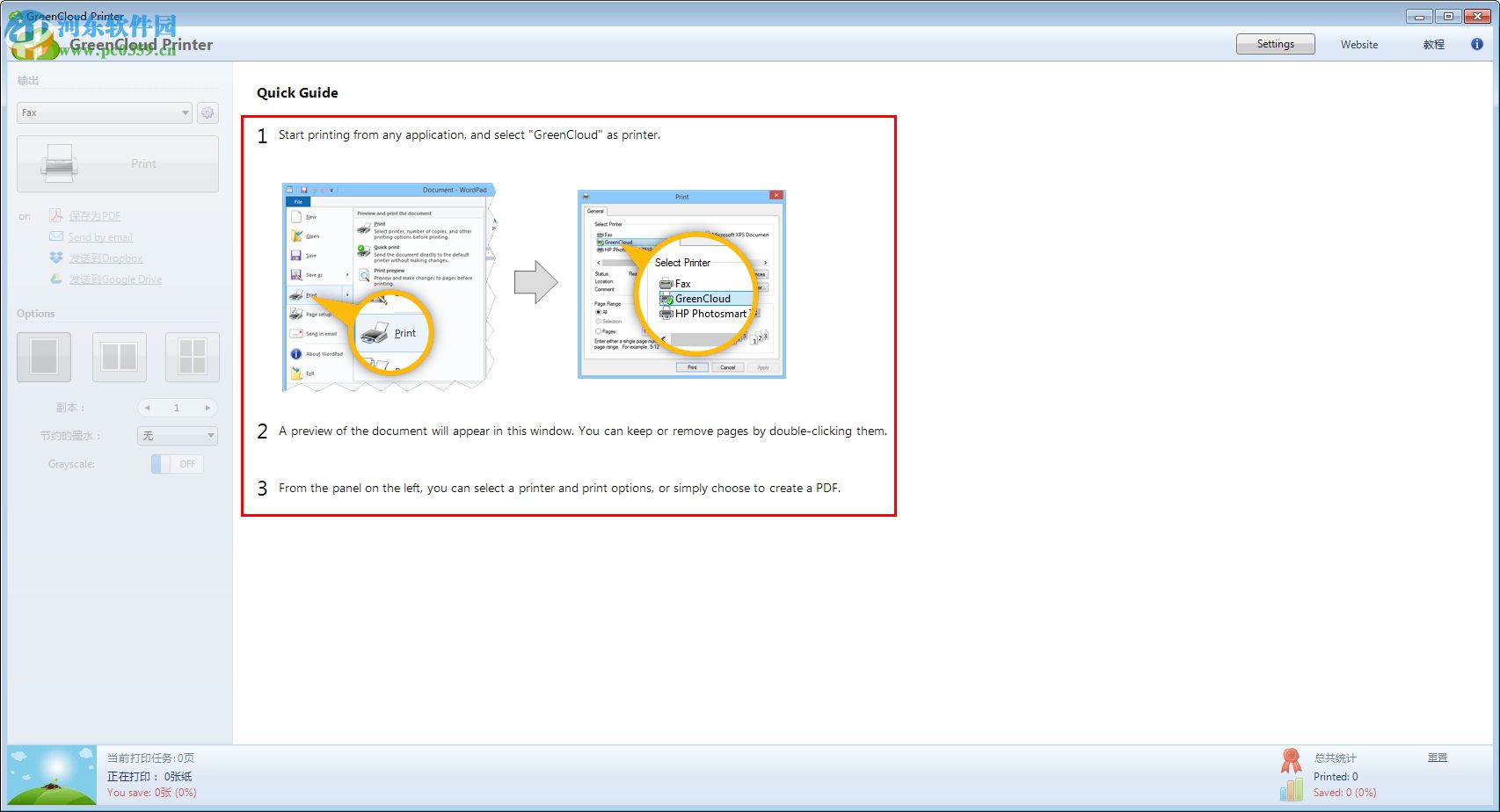Image resolution: width=1500 pixels, height=812 pixels.
Task: Decrease copies with left arrow
Action: click(x=148, y=408)
